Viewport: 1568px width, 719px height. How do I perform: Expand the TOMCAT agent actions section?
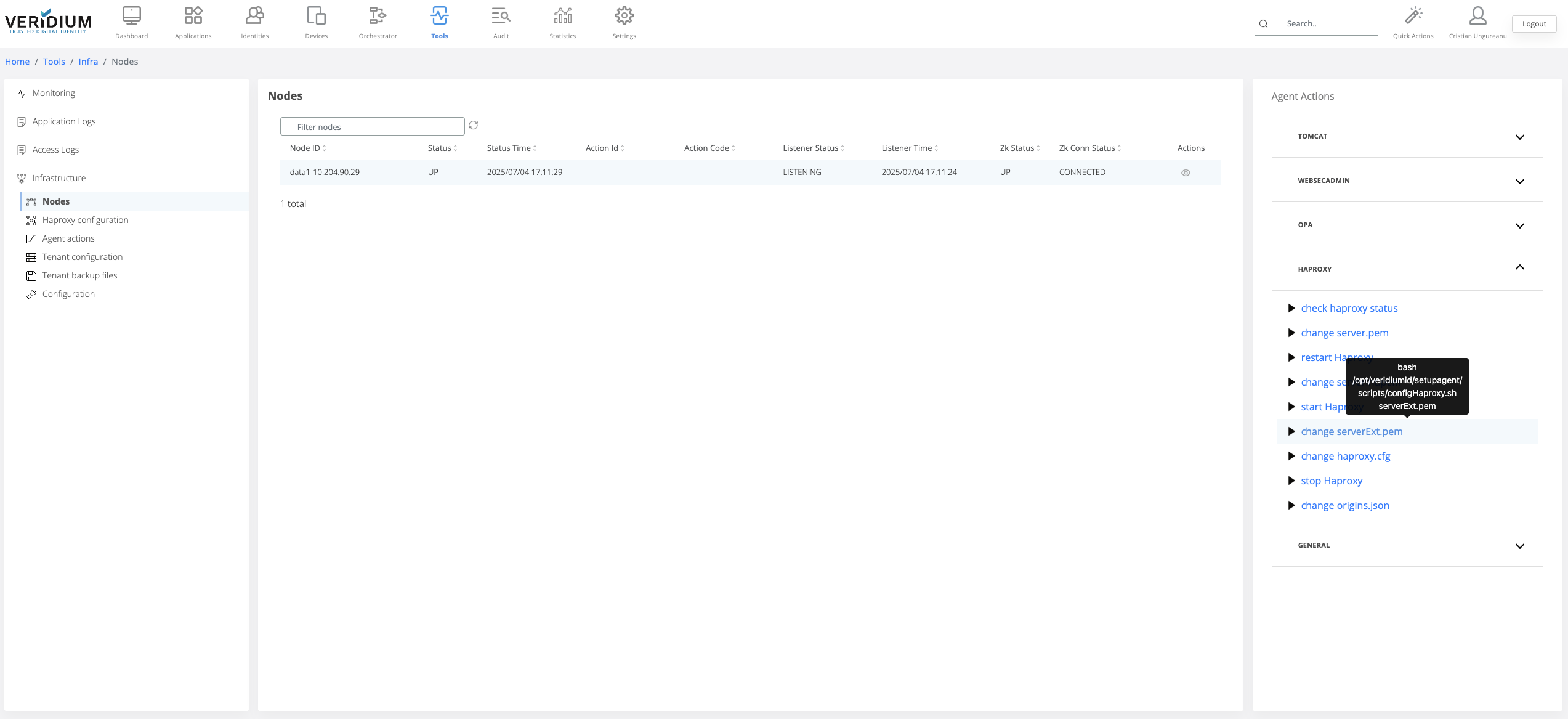[x=1519, y=137]
